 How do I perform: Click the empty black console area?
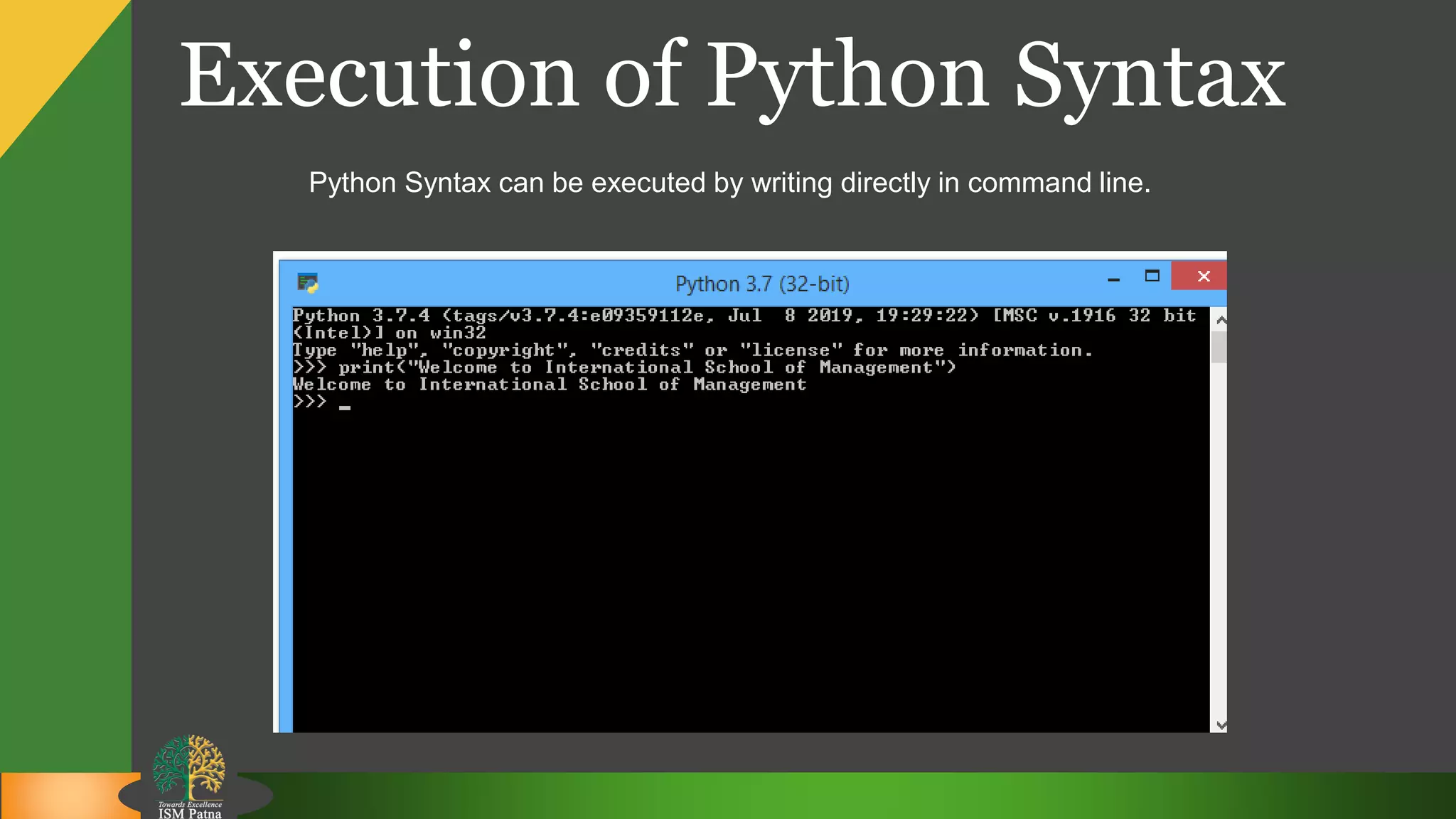(746, 569)
